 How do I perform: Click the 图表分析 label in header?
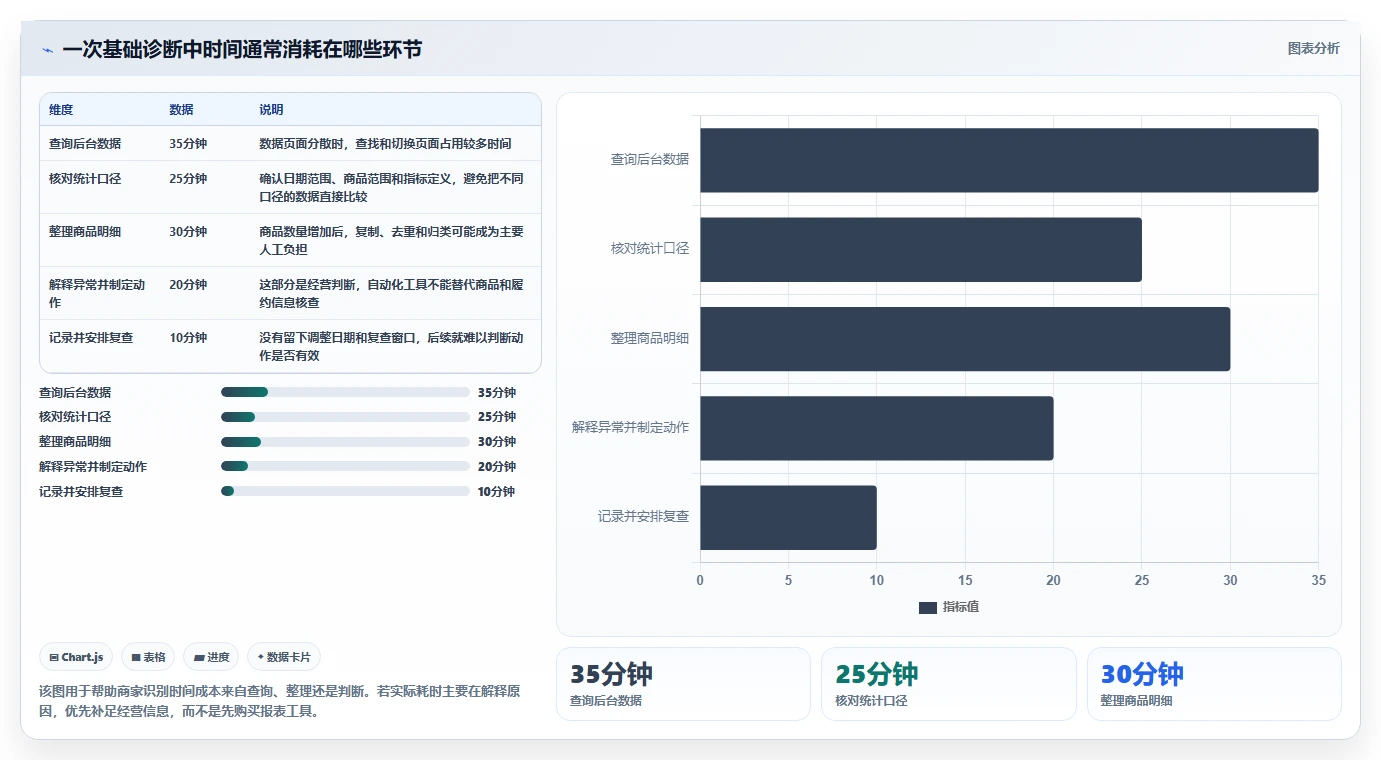pyautogui.click(x=1313, y=49)
